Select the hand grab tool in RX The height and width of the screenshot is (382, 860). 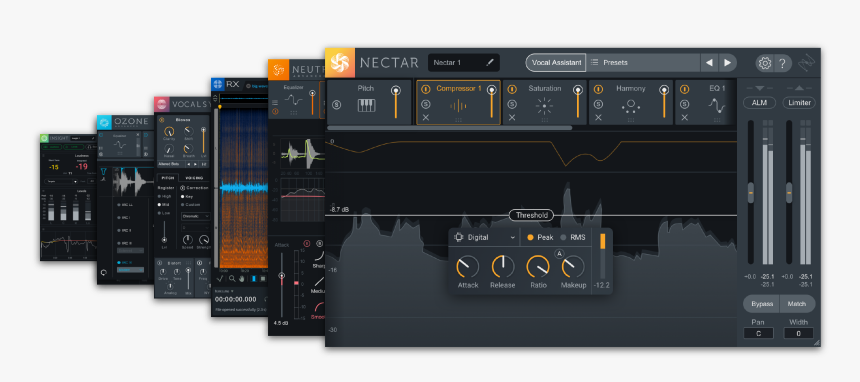(x=241, y=278)
